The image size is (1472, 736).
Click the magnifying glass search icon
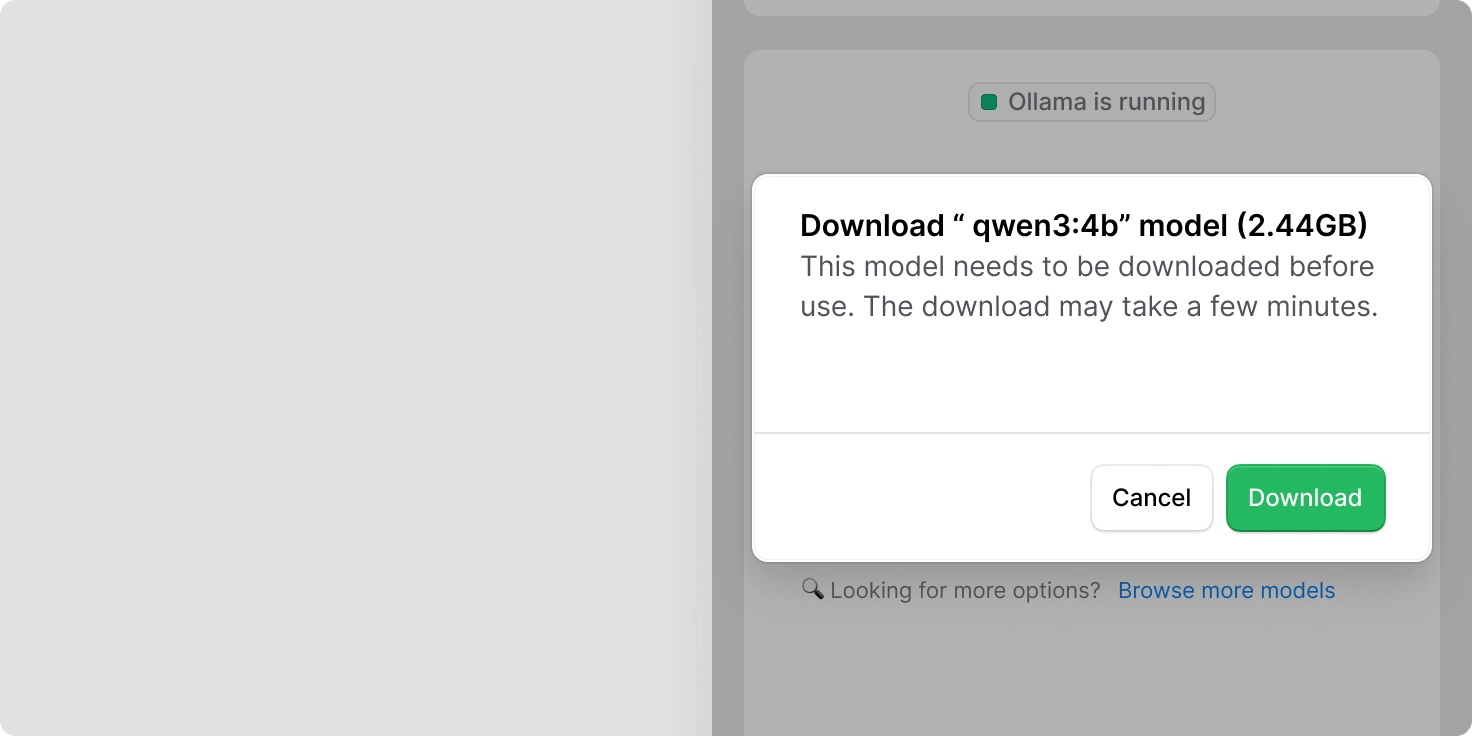[812, 589]
